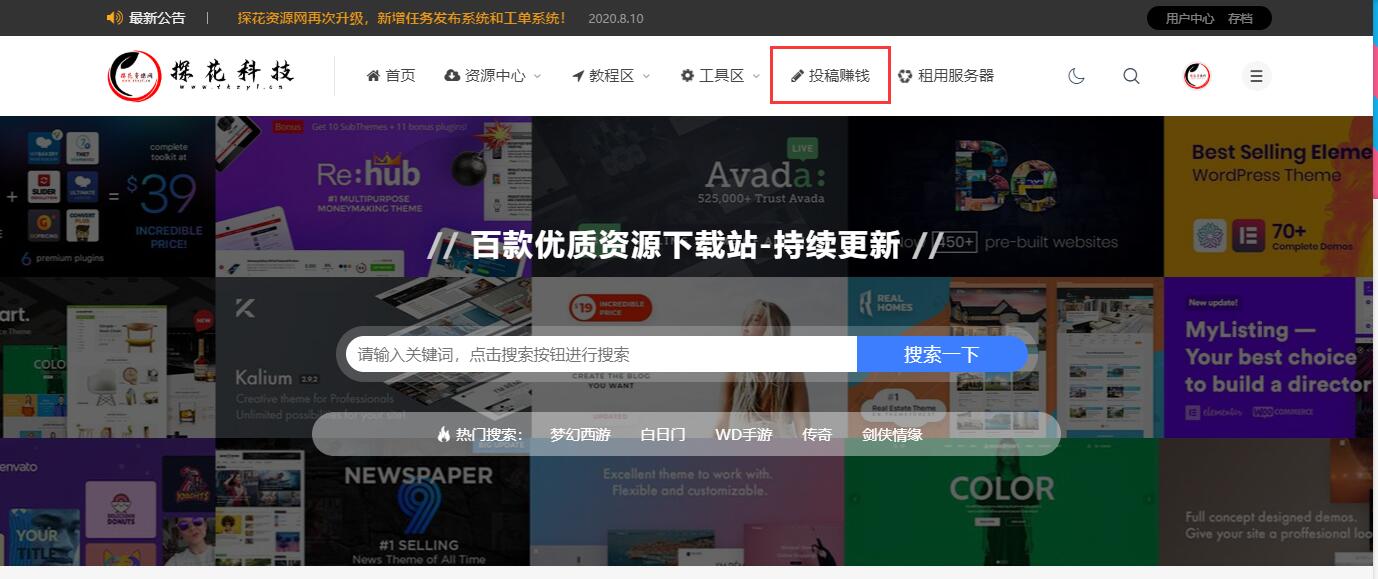The width and height of the screenshot is (1378, 579).
Task: Open the user avatar in the header
Action: pyautogui.click(x=1197, y=76)
